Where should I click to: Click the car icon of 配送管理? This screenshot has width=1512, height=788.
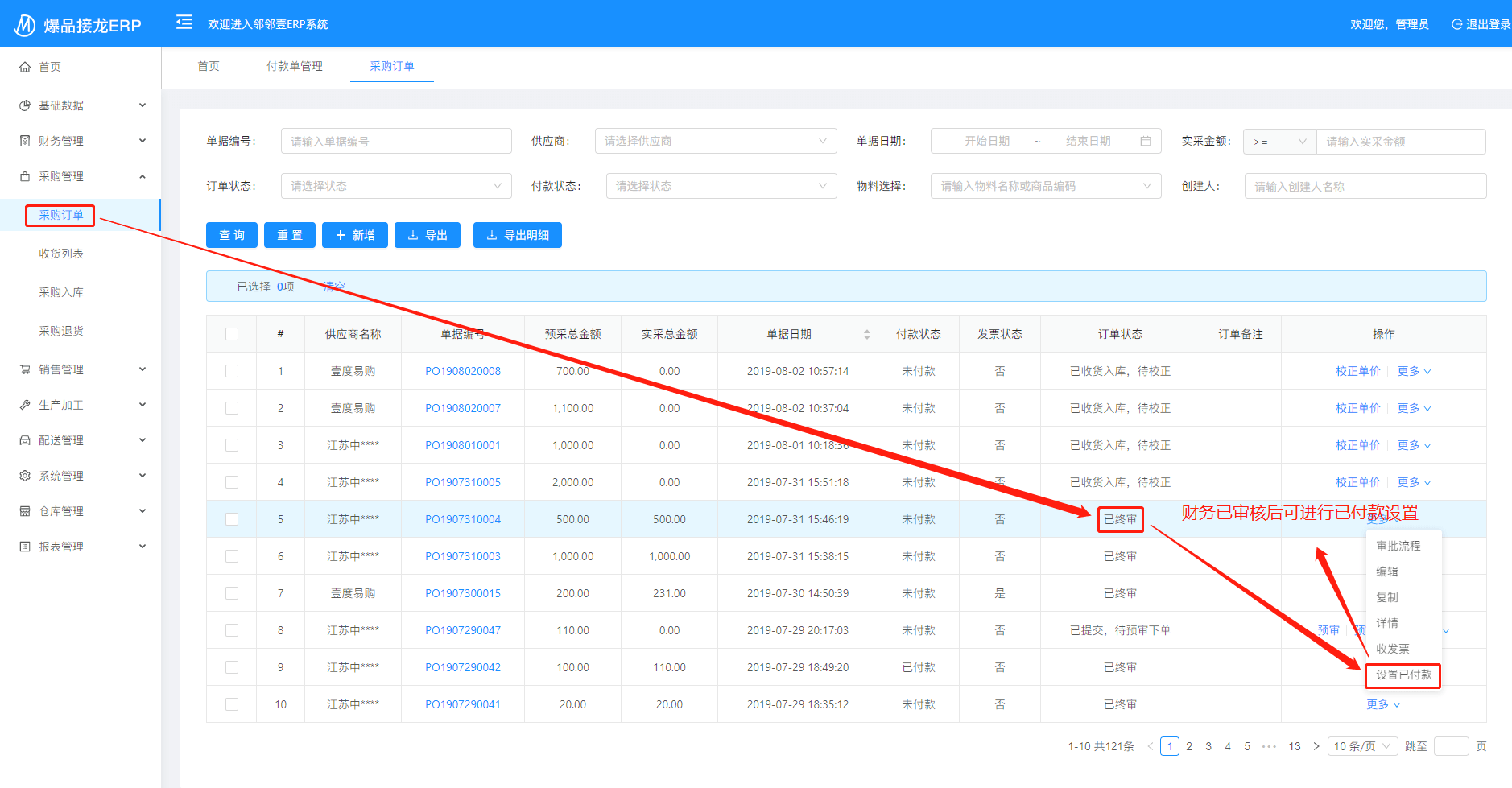(x=25, y=440)
